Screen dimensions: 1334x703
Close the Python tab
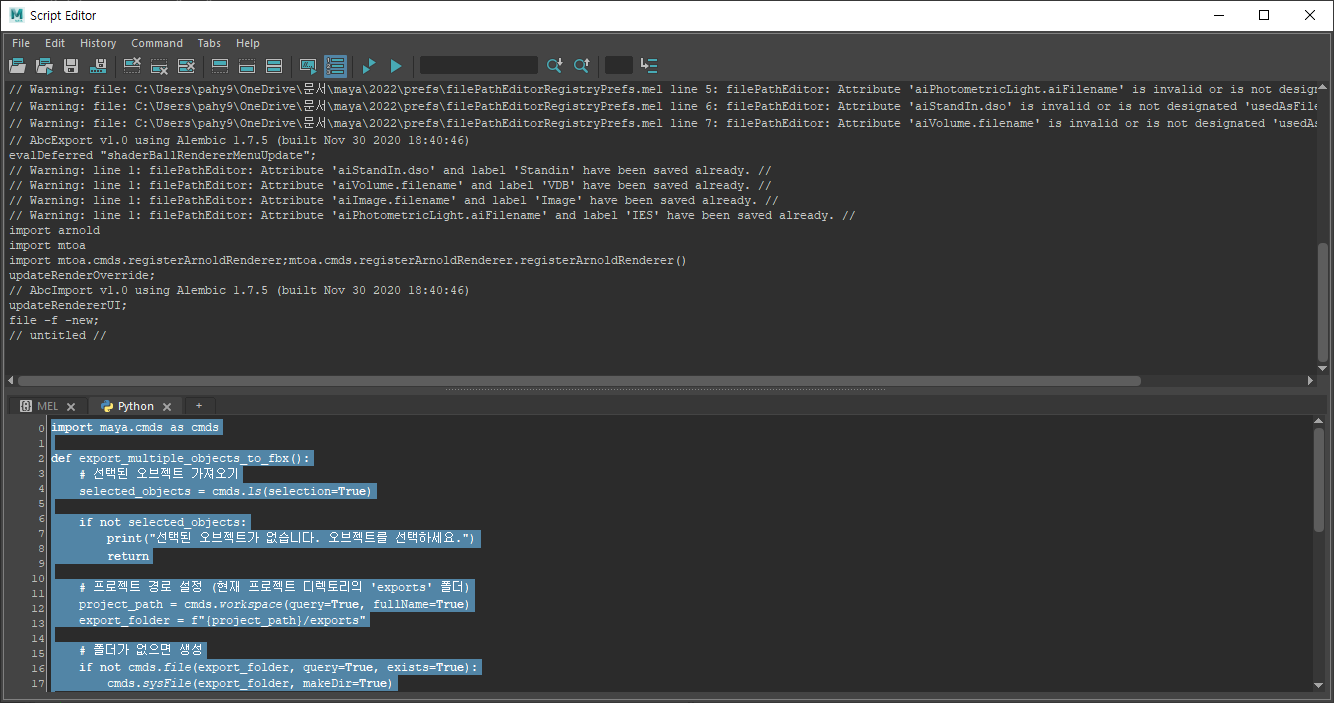tap(167, 407)
